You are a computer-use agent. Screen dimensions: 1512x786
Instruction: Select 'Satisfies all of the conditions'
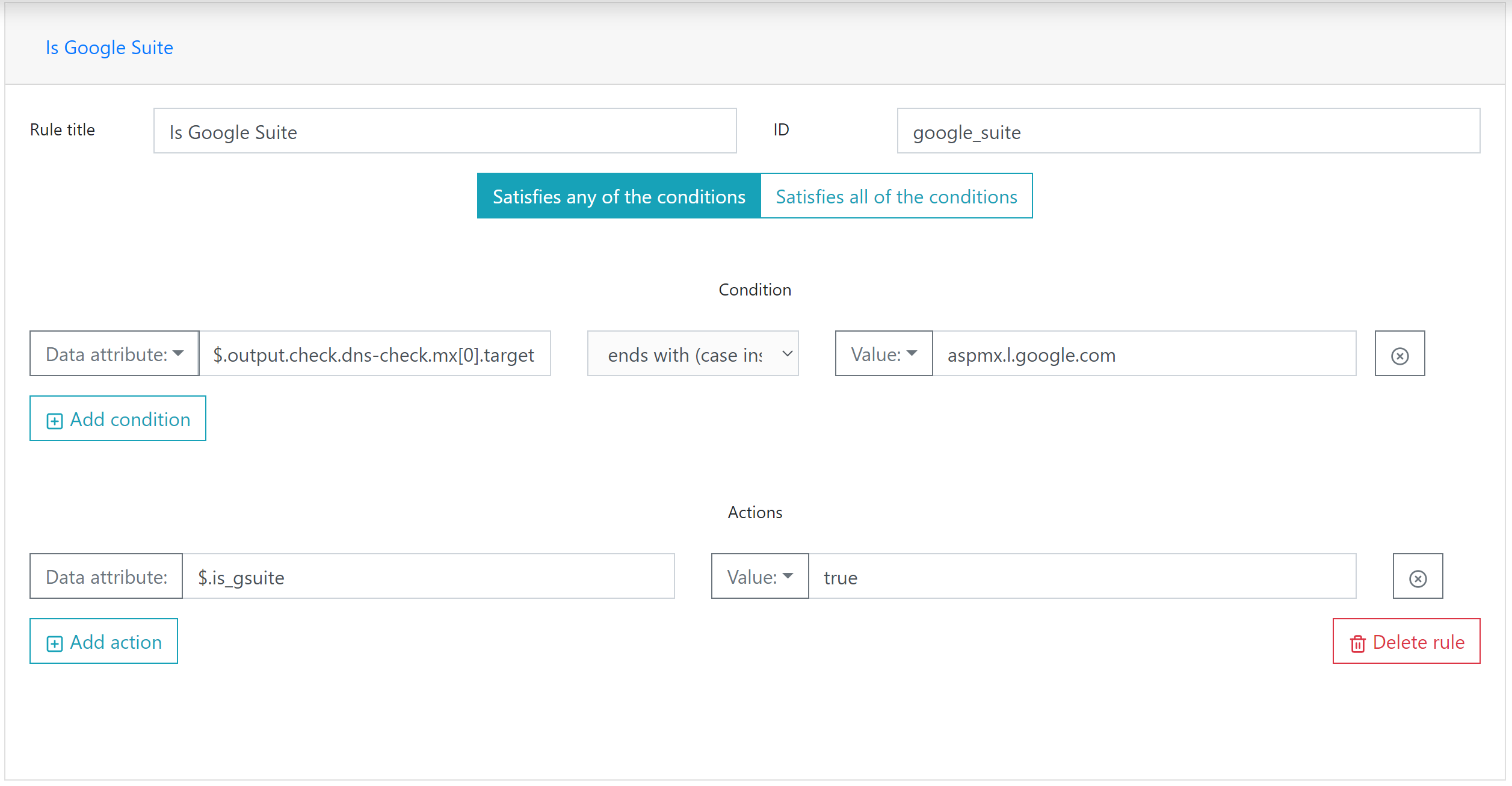(896, 196)
